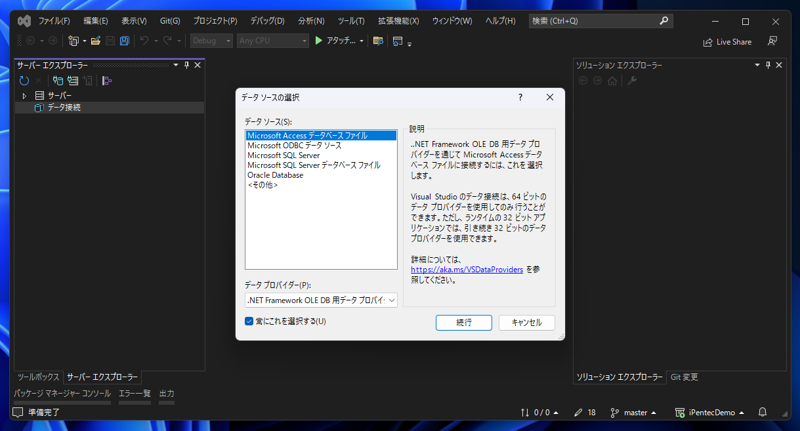This screenshot has width=800, height=431.
Task: Click the green Attach play icon
Action: pyautogui.click(x=319, y=40)
